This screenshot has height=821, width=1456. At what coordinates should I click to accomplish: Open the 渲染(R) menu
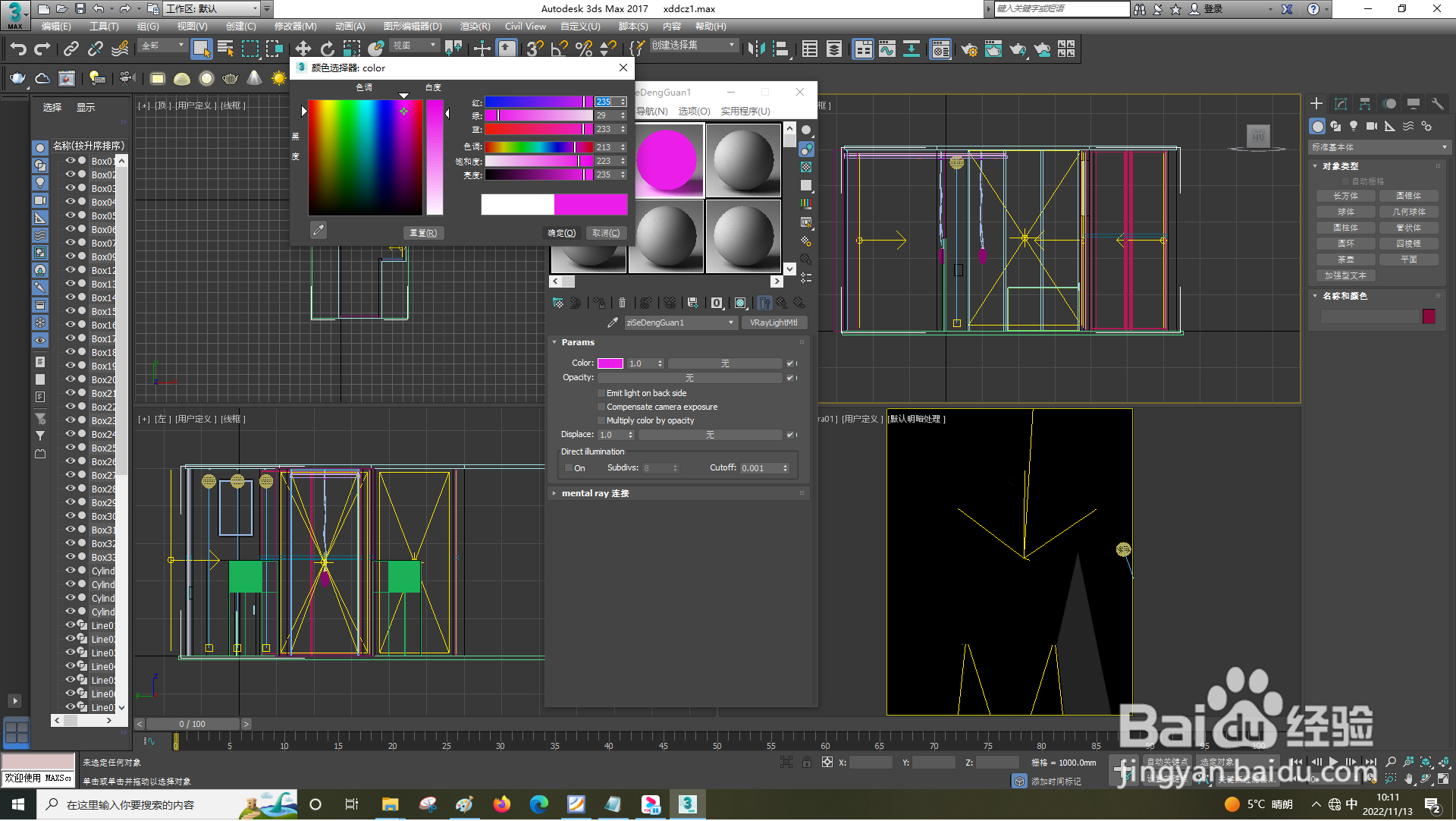coord(475,27)
